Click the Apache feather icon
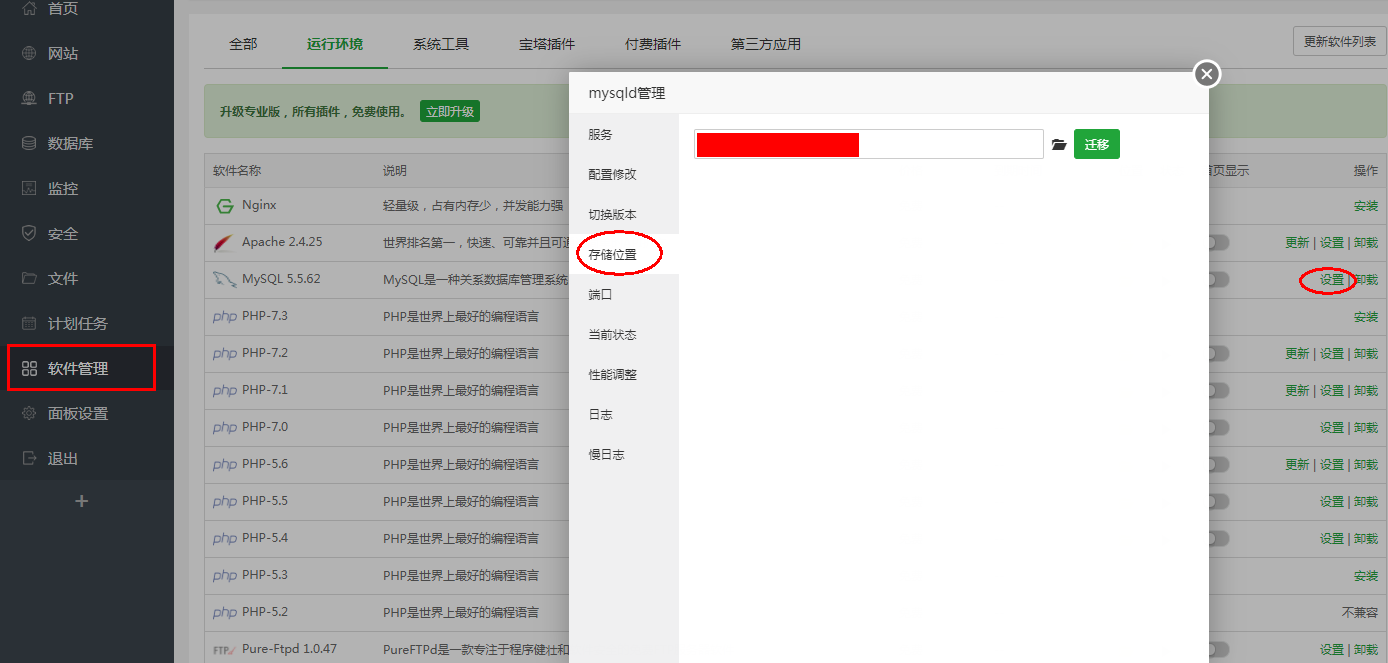 click(x=224, y=243)
